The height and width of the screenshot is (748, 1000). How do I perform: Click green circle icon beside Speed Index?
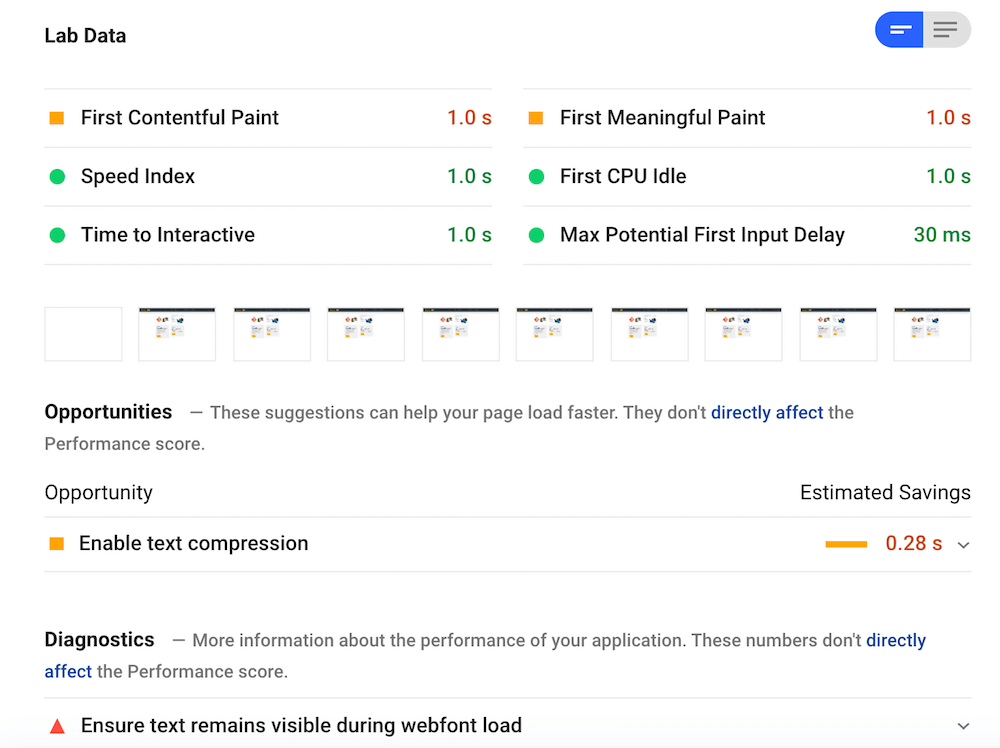point(57,177)
